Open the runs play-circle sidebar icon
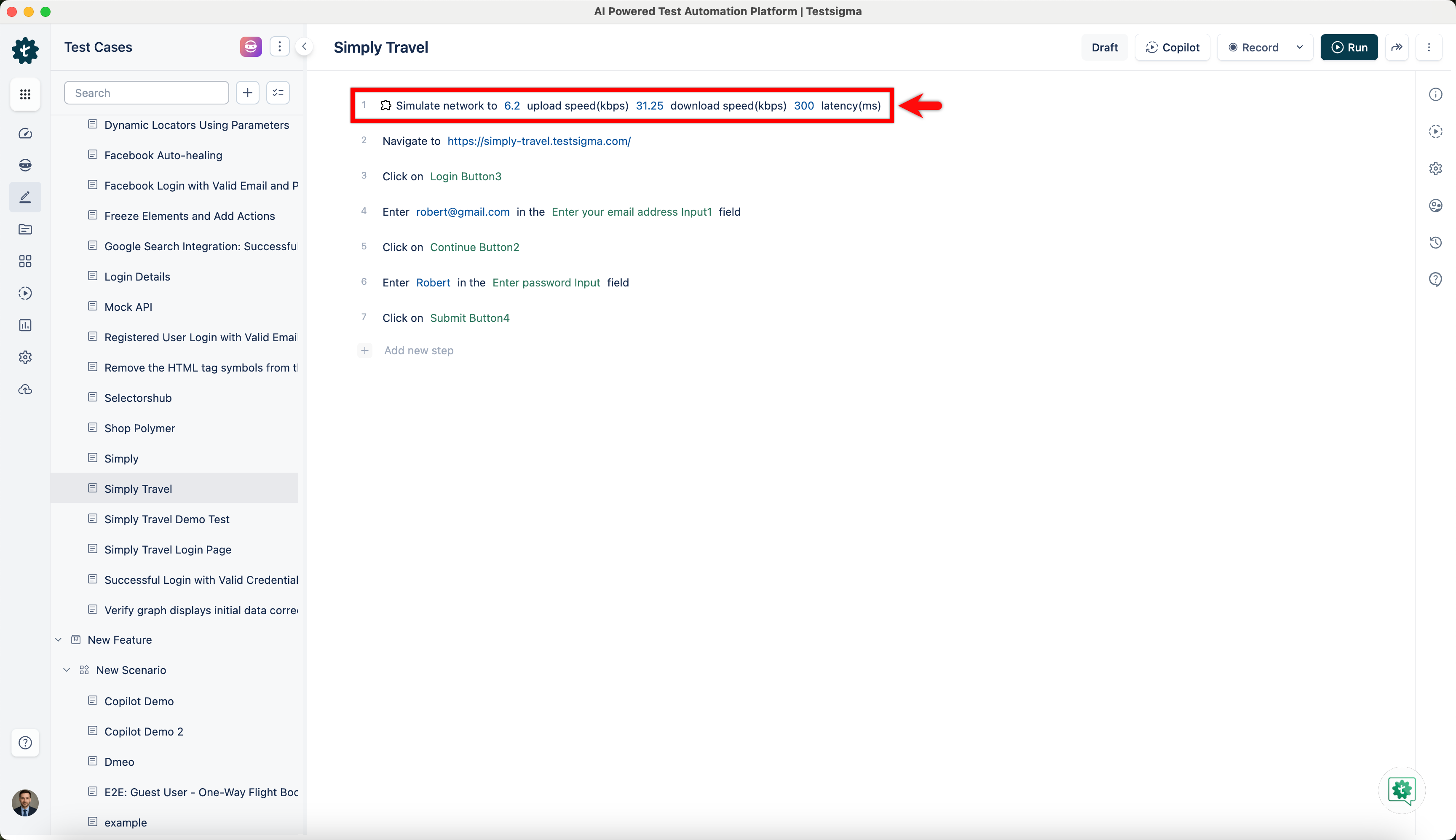This screenshot has width=1456, height=840. point(25,293)
